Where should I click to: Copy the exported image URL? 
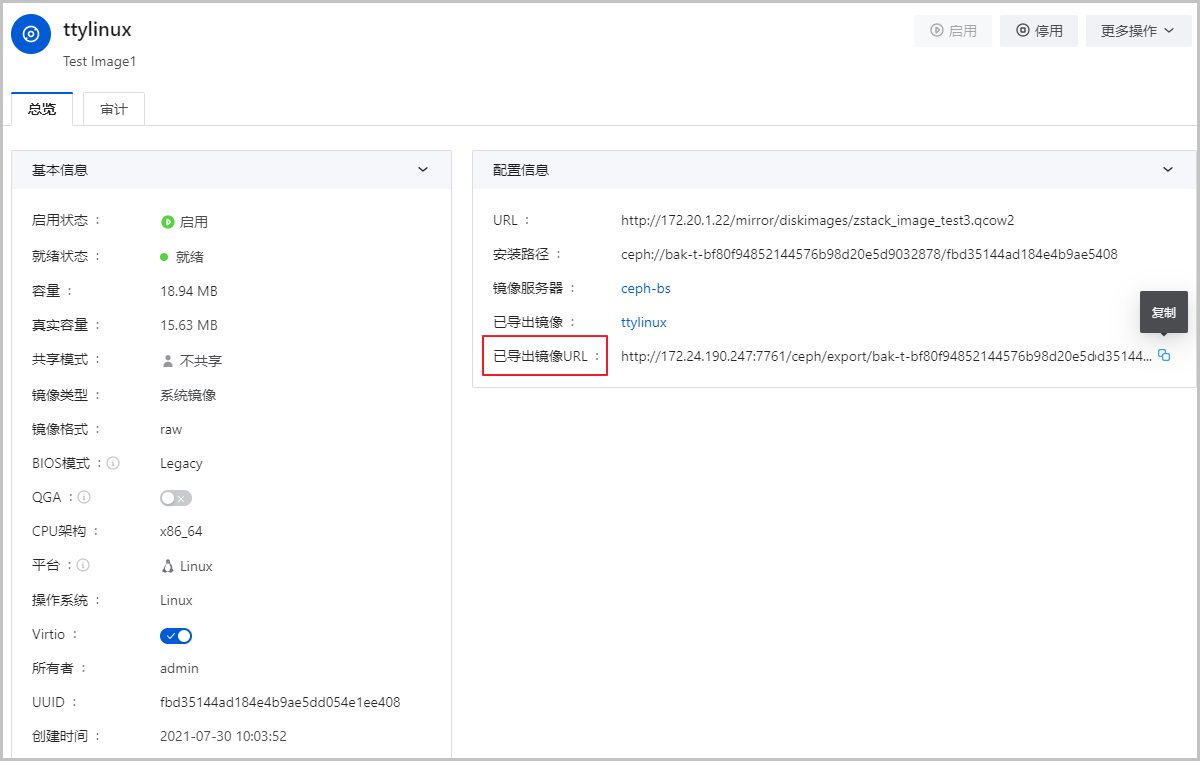click(1164, 355)
